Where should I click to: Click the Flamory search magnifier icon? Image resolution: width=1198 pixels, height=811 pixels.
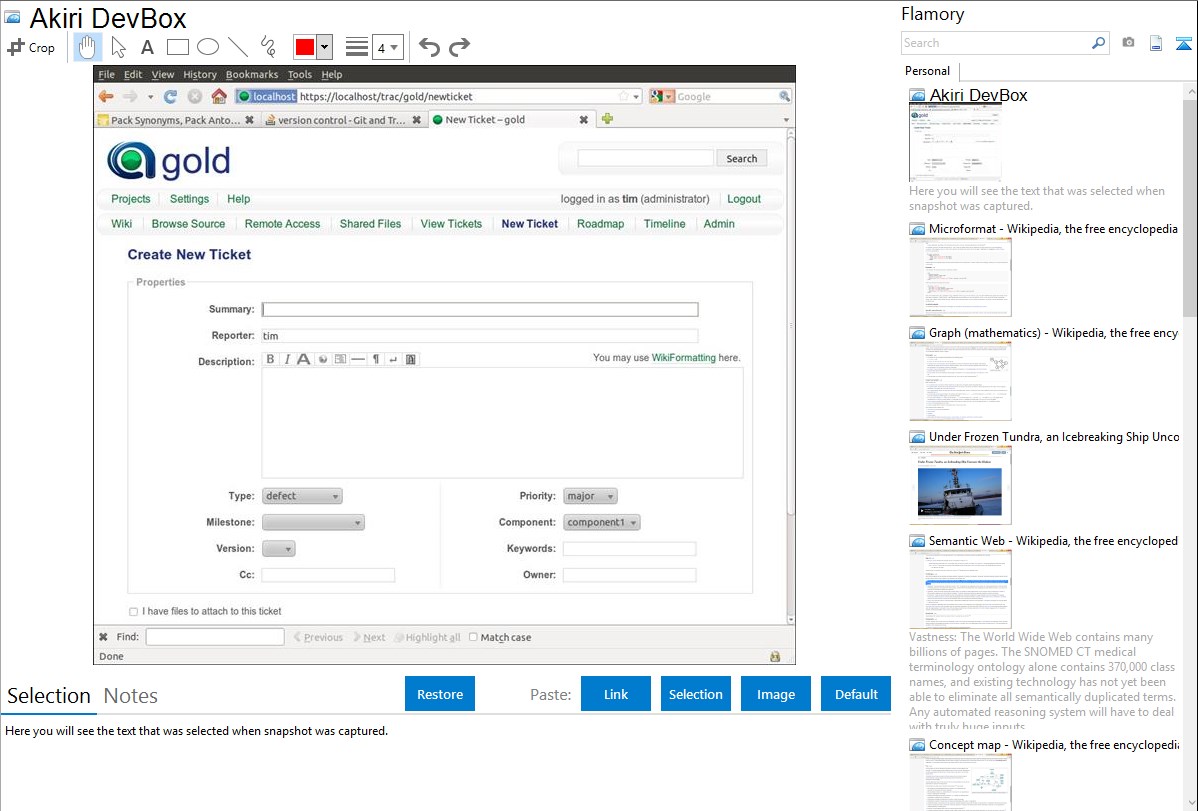1098,43
